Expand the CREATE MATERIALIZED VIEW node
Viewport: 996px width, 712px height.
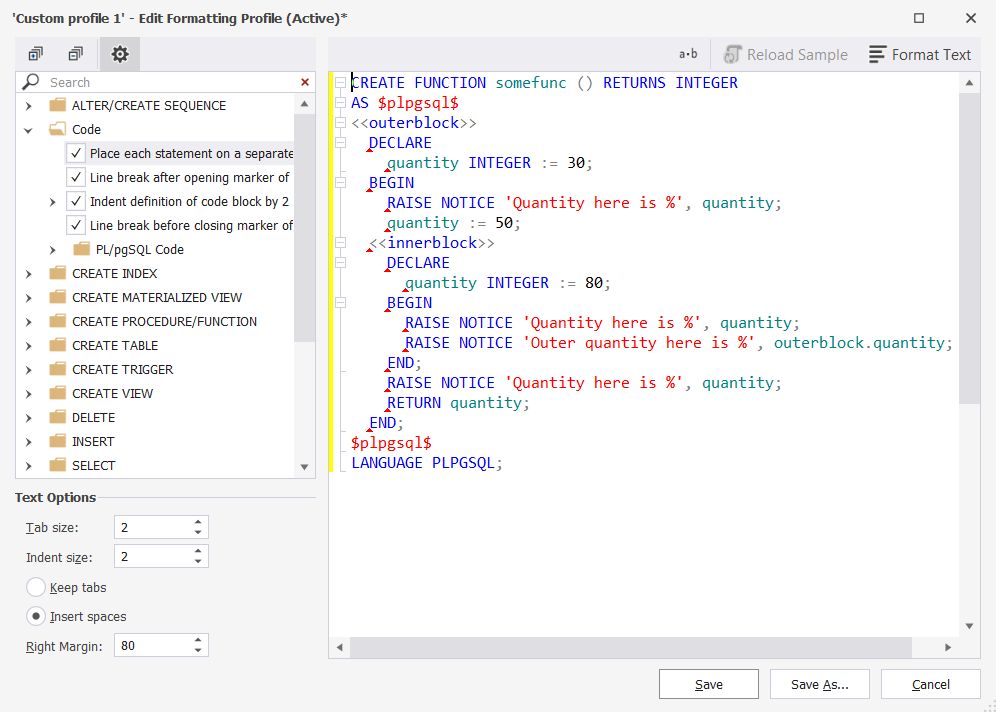pos(29,298)
